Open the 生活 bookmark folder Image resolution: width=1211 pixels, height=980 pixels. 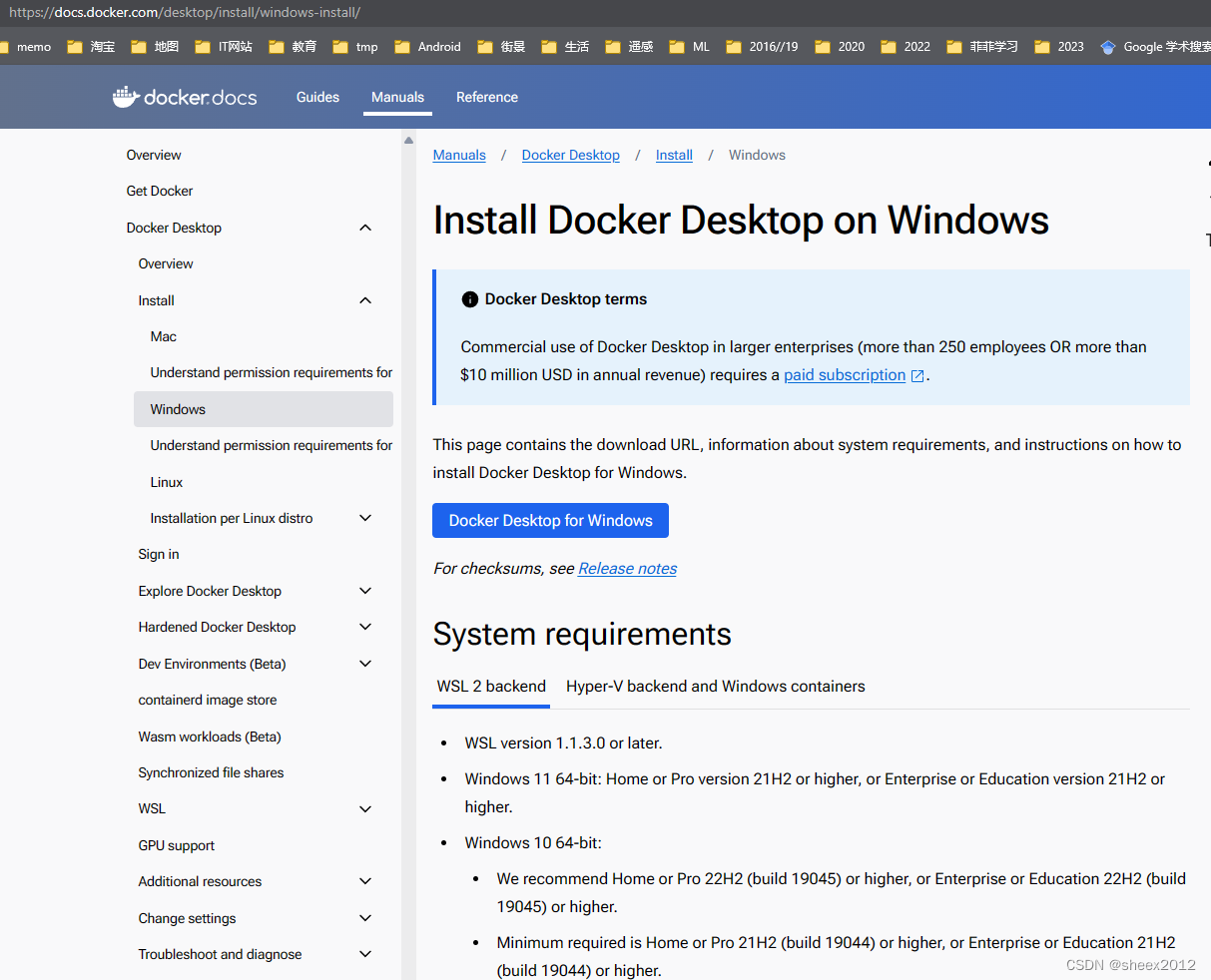[x=565, y=47]
